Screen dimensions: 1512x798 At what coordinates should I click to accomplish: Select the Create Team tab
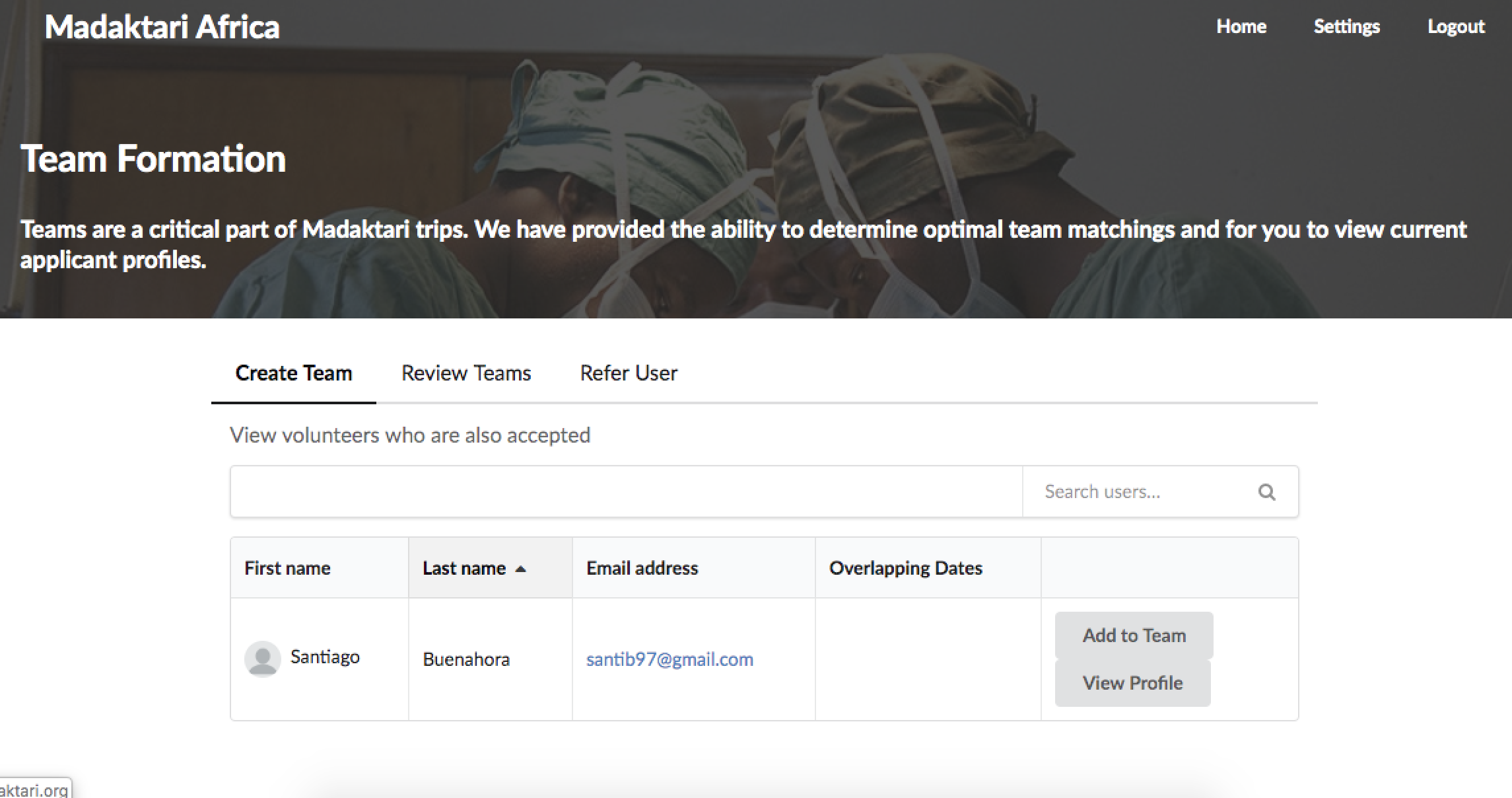coord(293,373)
